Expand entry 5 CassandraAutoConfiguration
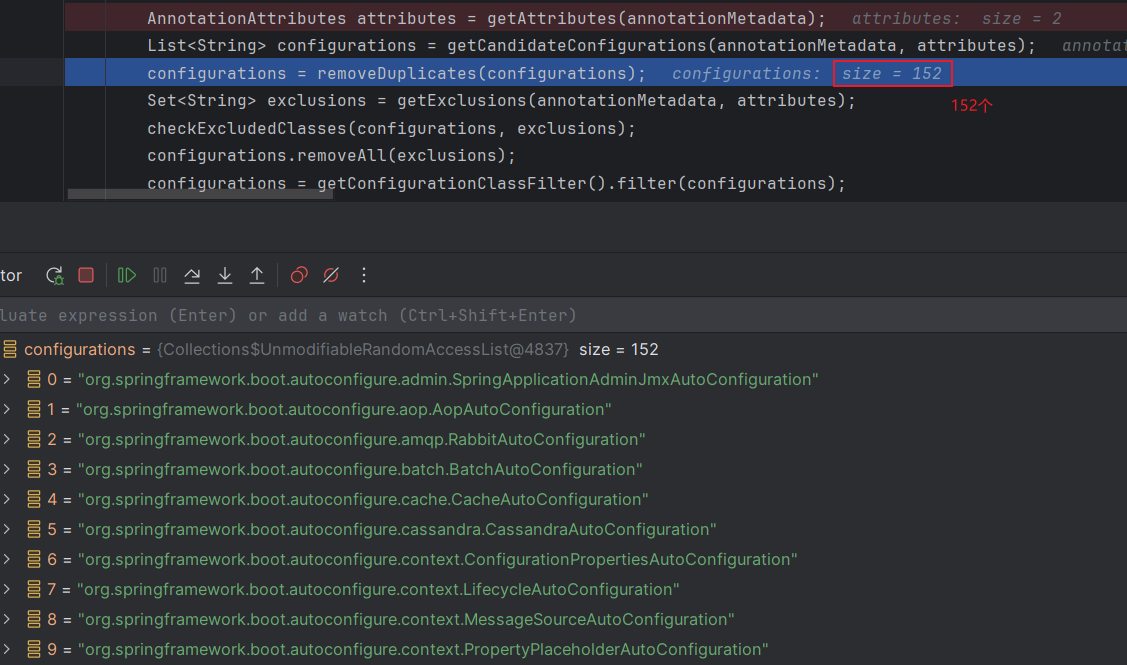1127x665 pixels. (6, 529)
